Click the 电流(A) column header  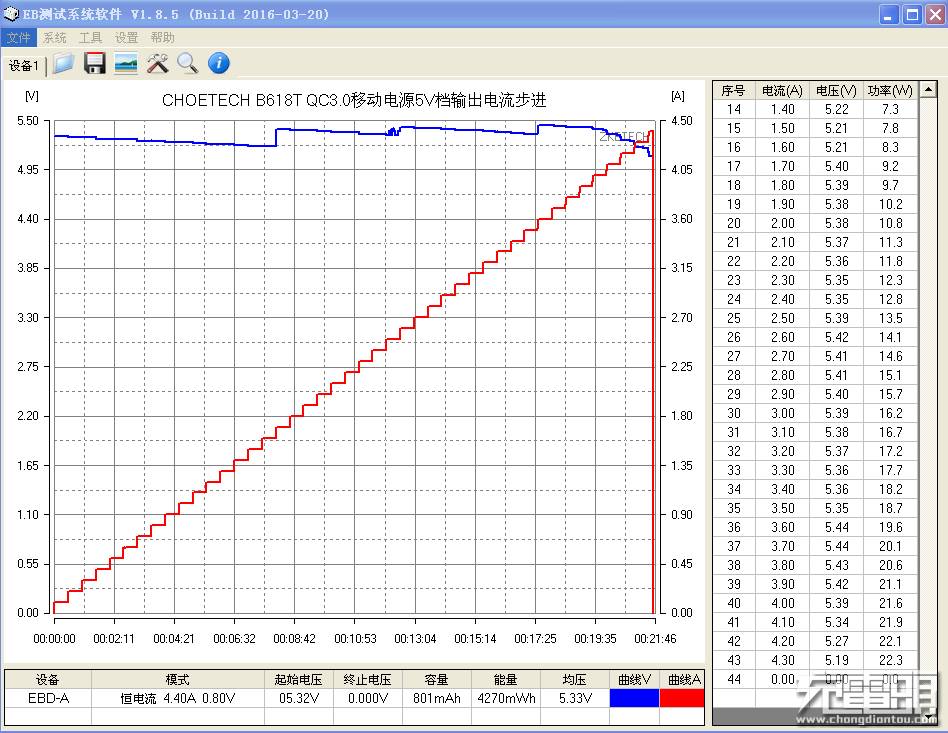[782, 90]
